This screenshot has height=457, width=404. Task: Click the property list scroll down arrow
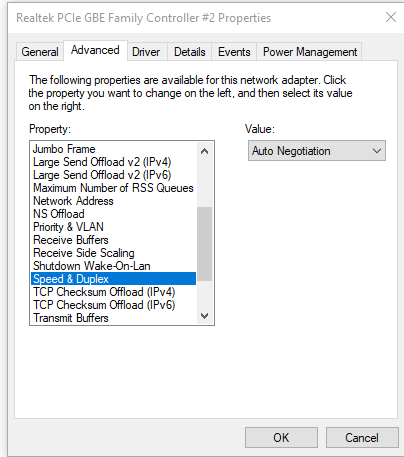205,316
